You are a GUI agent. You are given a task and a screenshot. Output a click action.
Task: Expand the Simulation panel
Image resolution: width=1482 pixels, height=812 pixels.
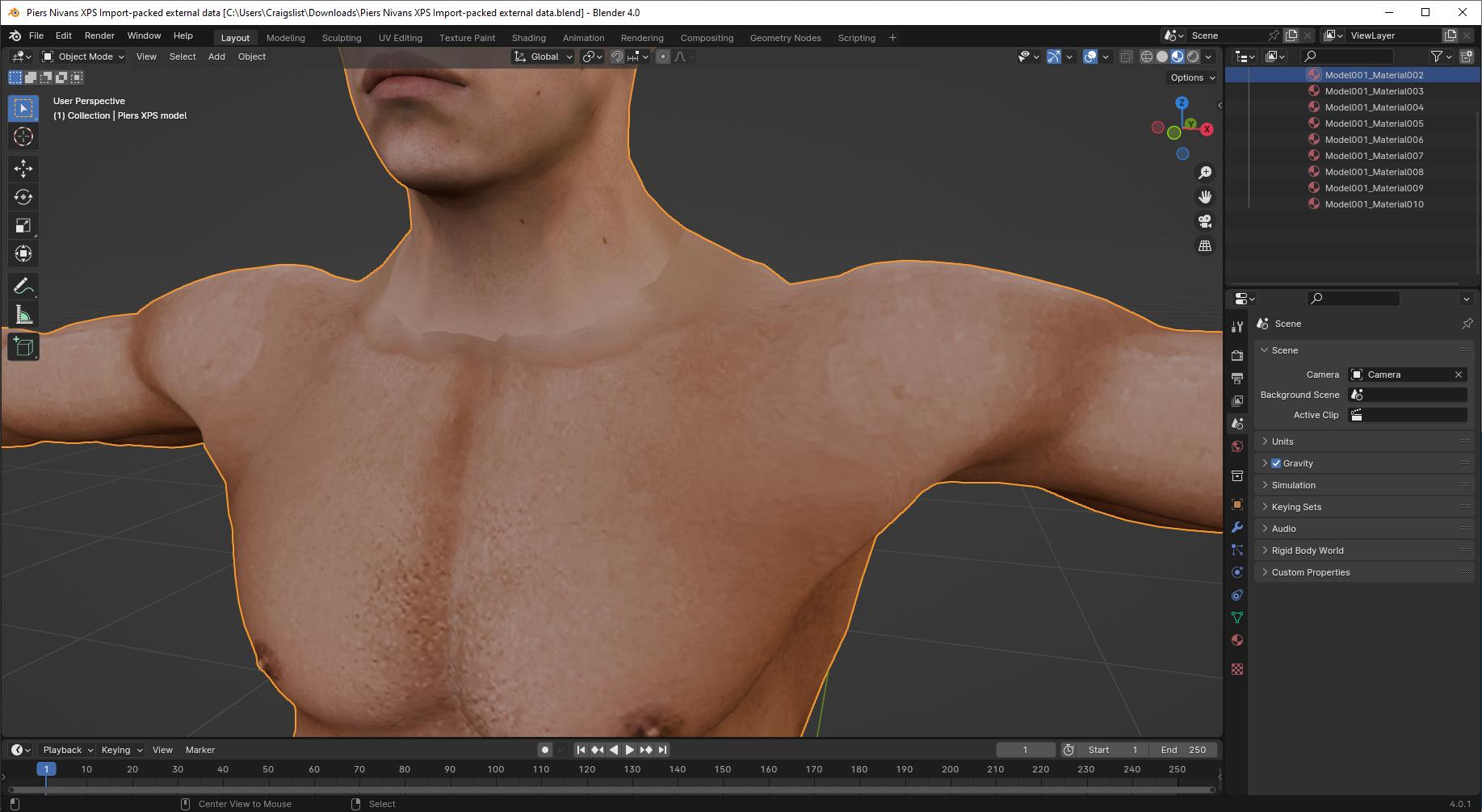[1364, 485]
